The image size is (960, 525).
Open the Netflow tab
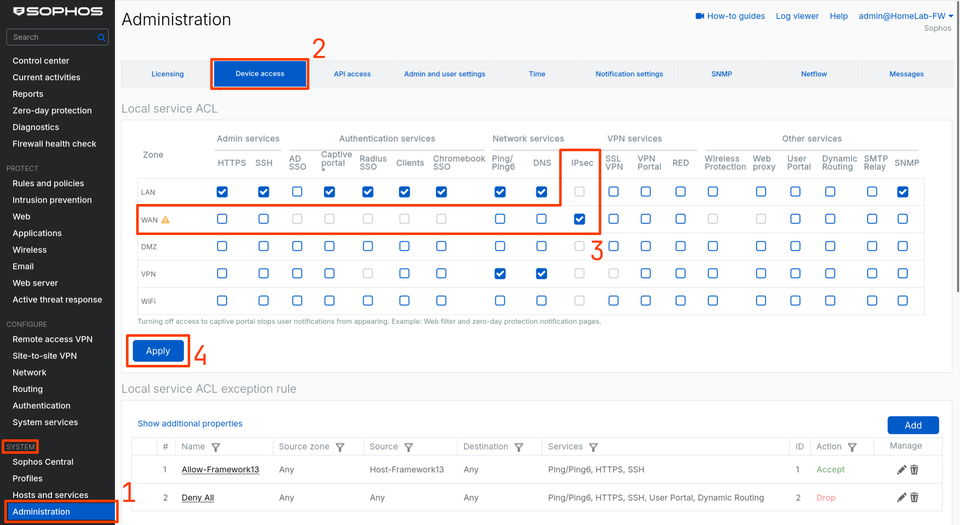coord(814,74)
